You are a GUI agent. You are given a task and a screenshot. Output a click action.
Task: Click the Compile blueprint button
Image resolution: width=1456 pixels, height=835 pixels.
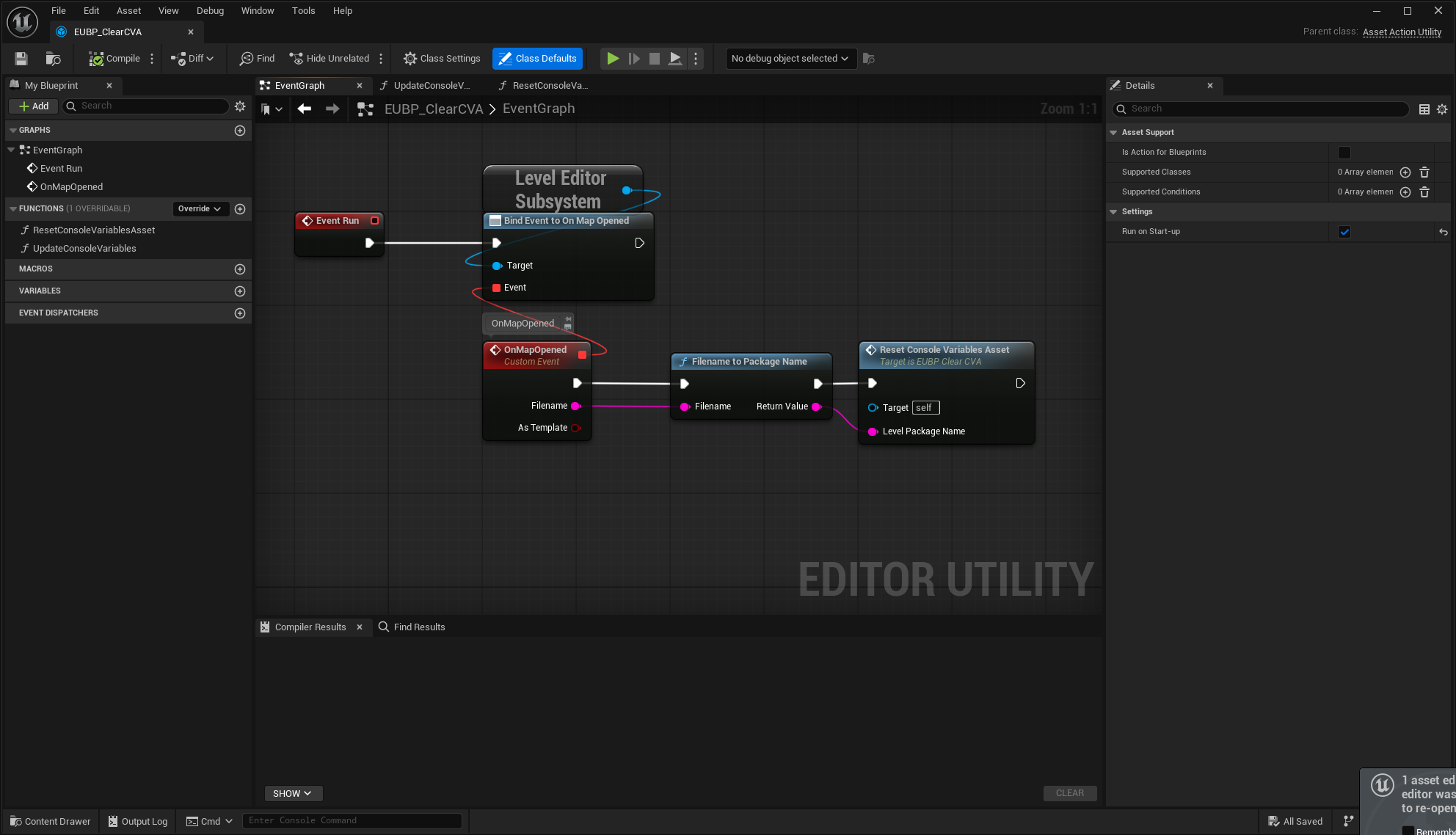point(114,59)
